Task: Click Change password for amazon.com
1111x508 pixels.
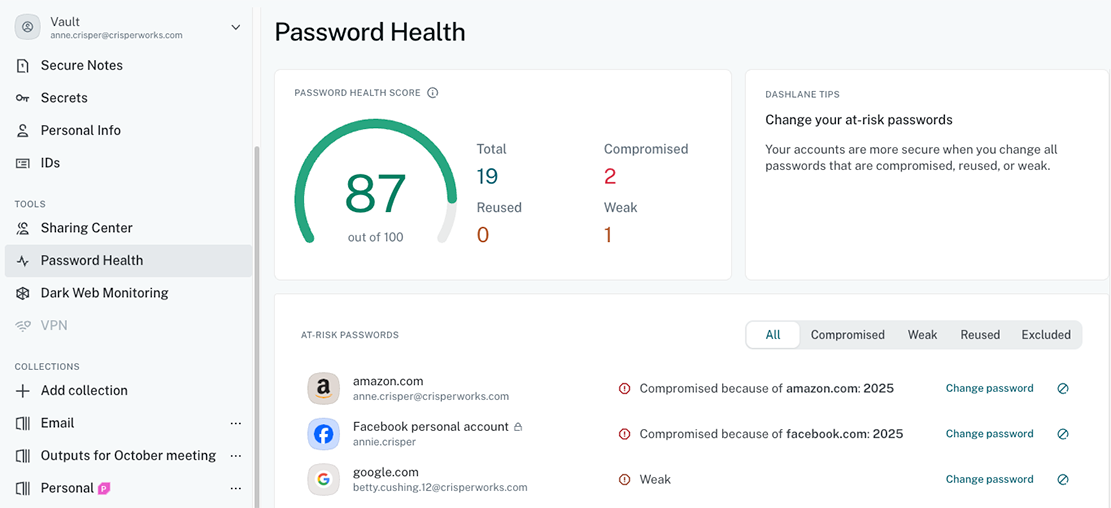Action: 989,388
